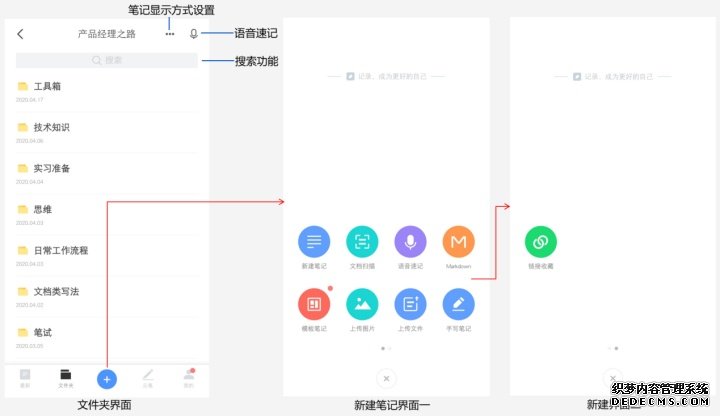Choose the red 模板笔记 icon
Image resolution: width=720 pixels, height=416 pixels.
click(x=314, y=304)
